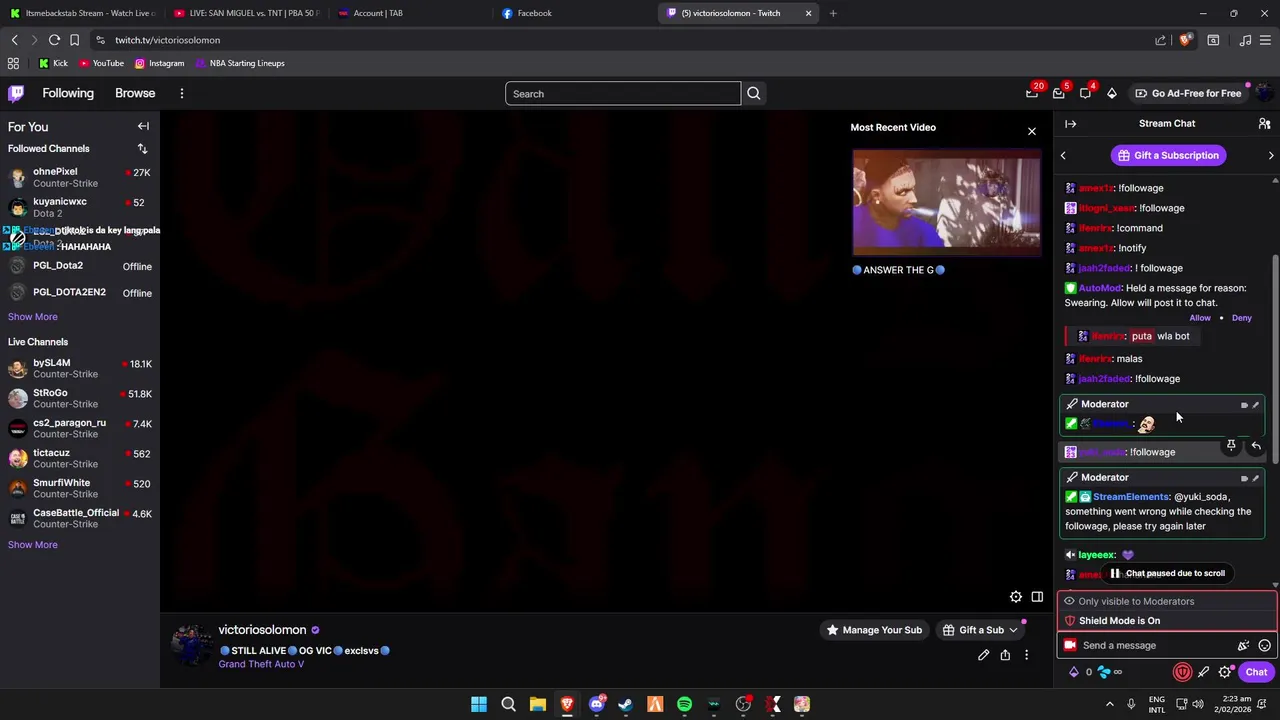
Task: Click the purple Chat send button
Action: [1256, 672]
